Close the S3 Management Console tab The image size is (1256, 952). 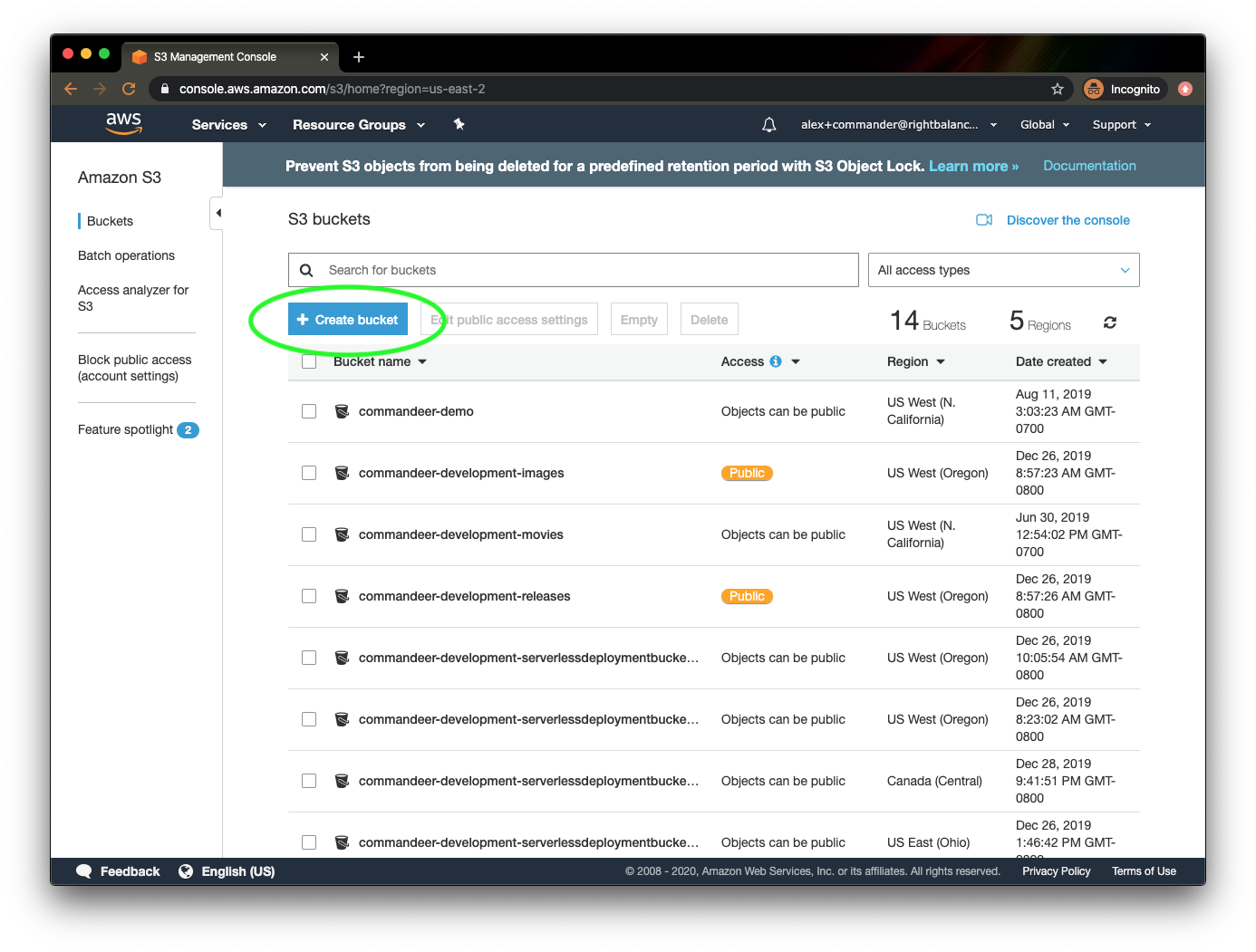coord(324,57)
